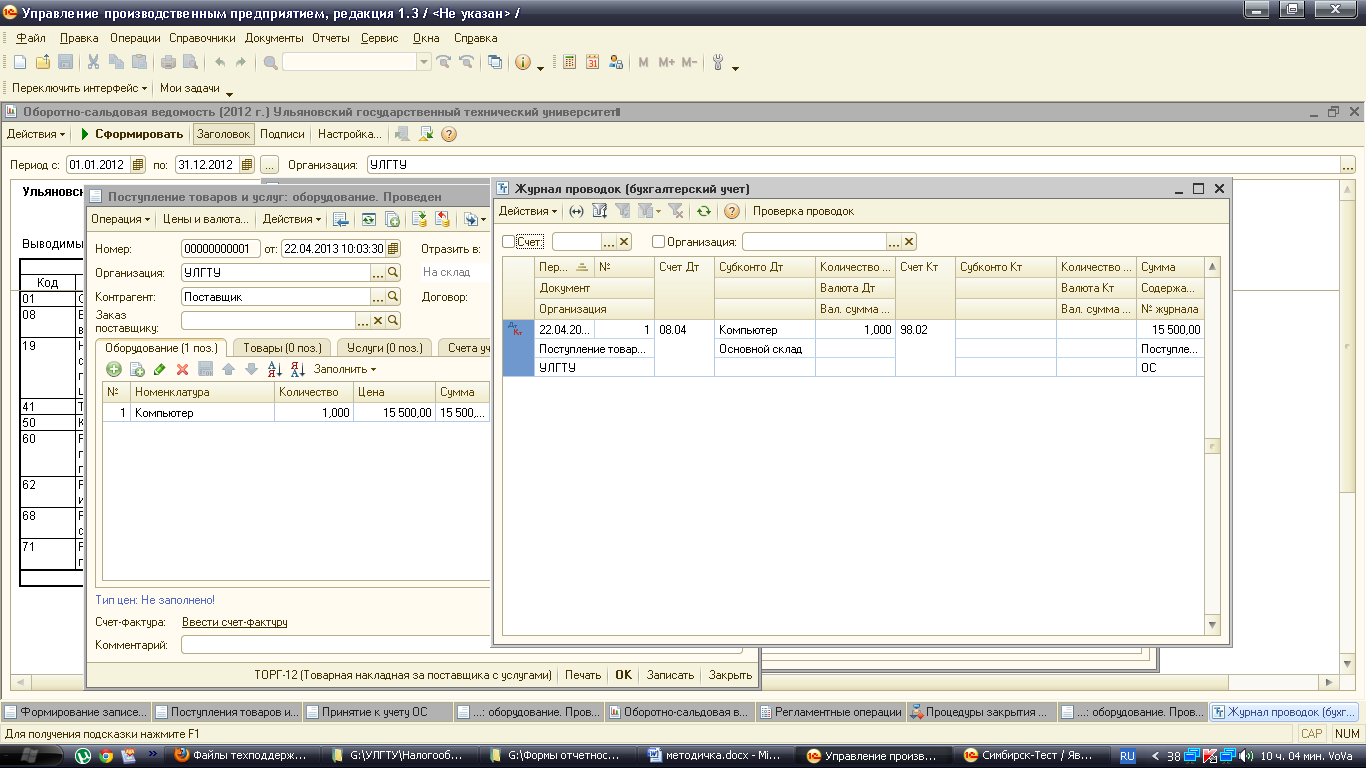Open the Windows list icon in main toolbar
The width and height of the screenshot is (1366, 768).
[494, 62]
